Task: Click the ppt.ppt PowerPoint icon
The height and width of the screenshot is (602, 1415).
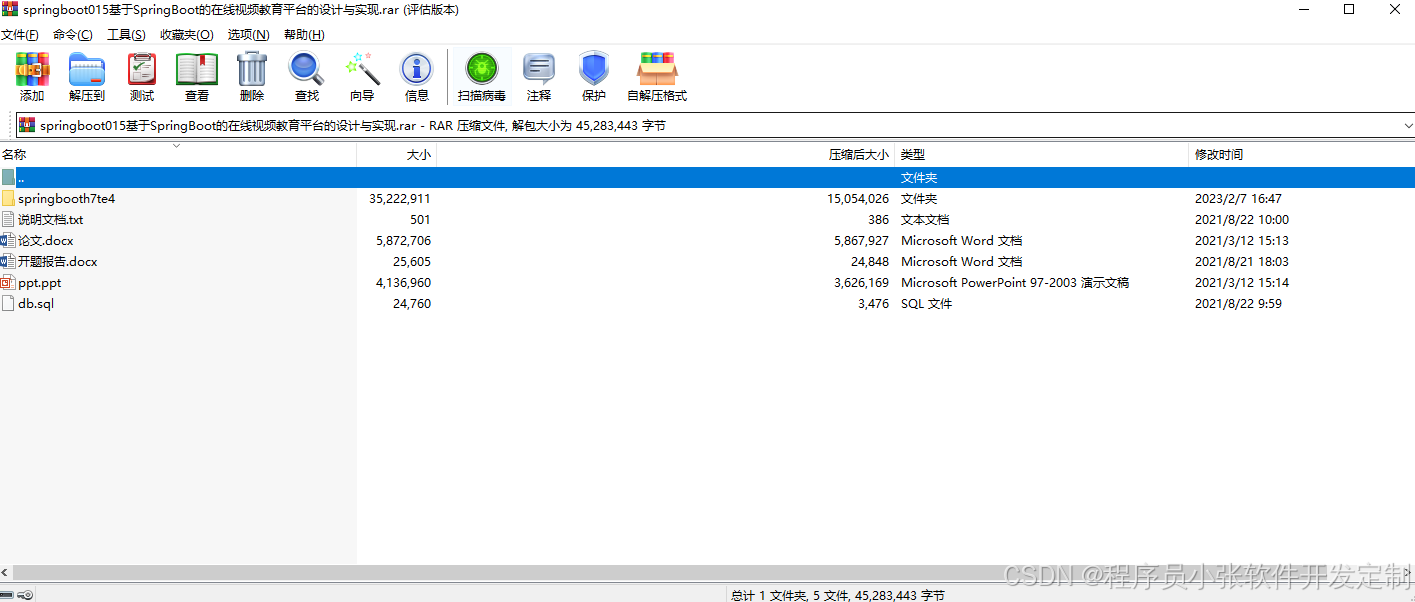Action: click(x=8, y=282)
